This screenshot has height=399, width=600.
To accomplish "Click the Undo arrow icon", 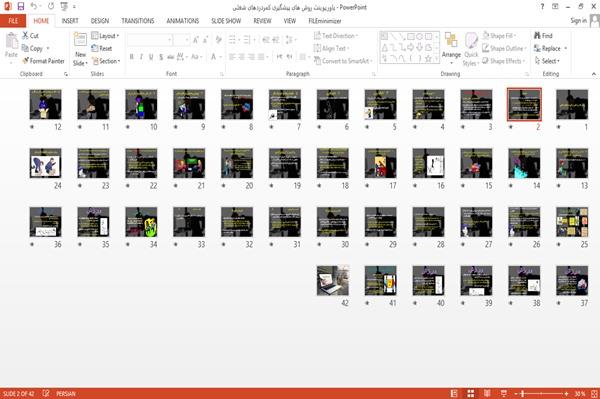I will (34, 7).
